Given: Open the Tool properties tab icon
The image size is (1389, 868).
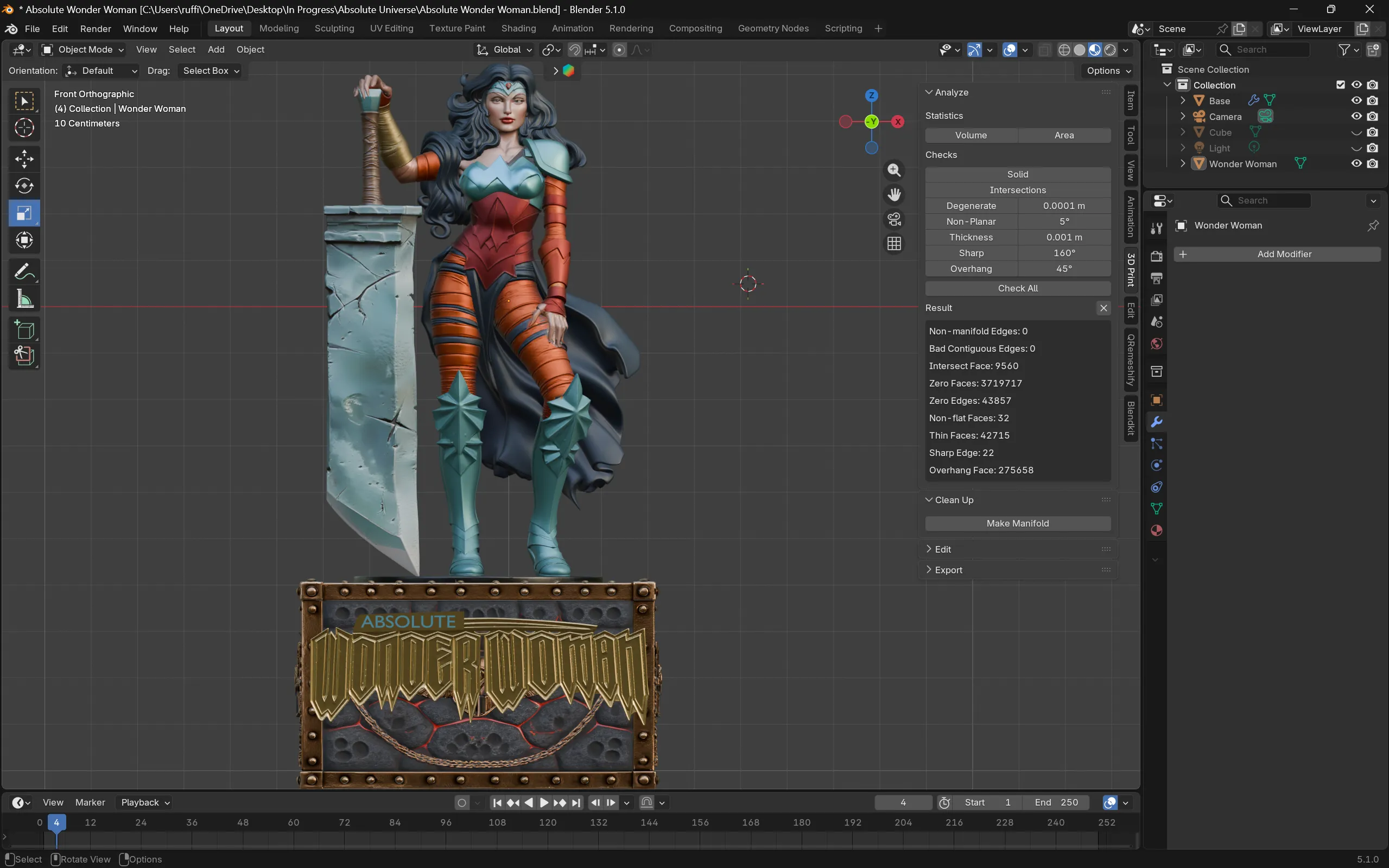Looking at the screenshot, I should pyautogui.click(x=1157, y=229).
